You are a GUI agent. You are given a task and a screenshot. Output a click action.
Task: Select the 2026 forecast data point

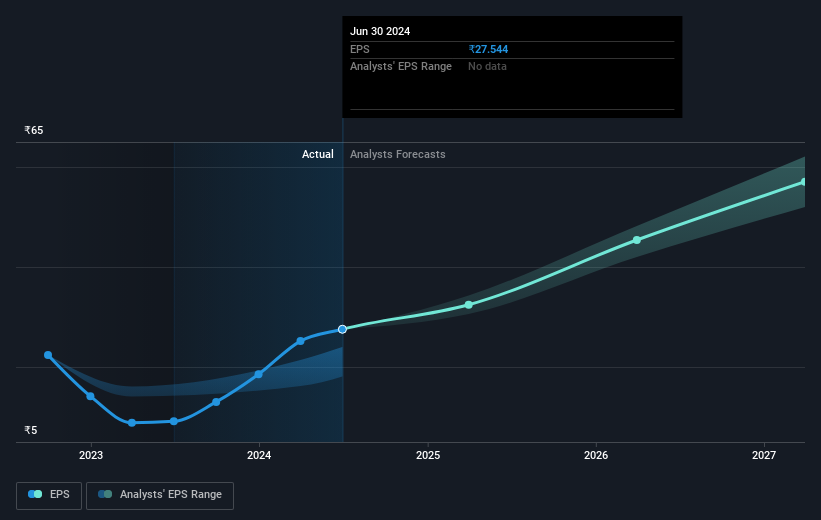pyautogui.click(x=637, y=240)
